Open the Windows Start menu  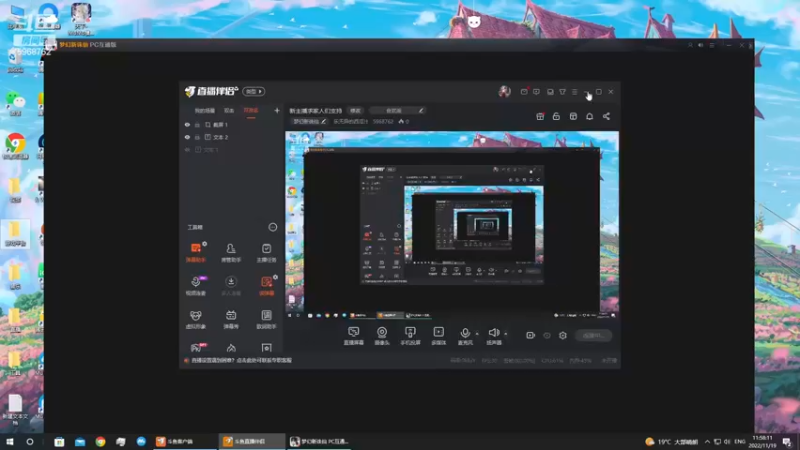(9, 441)
